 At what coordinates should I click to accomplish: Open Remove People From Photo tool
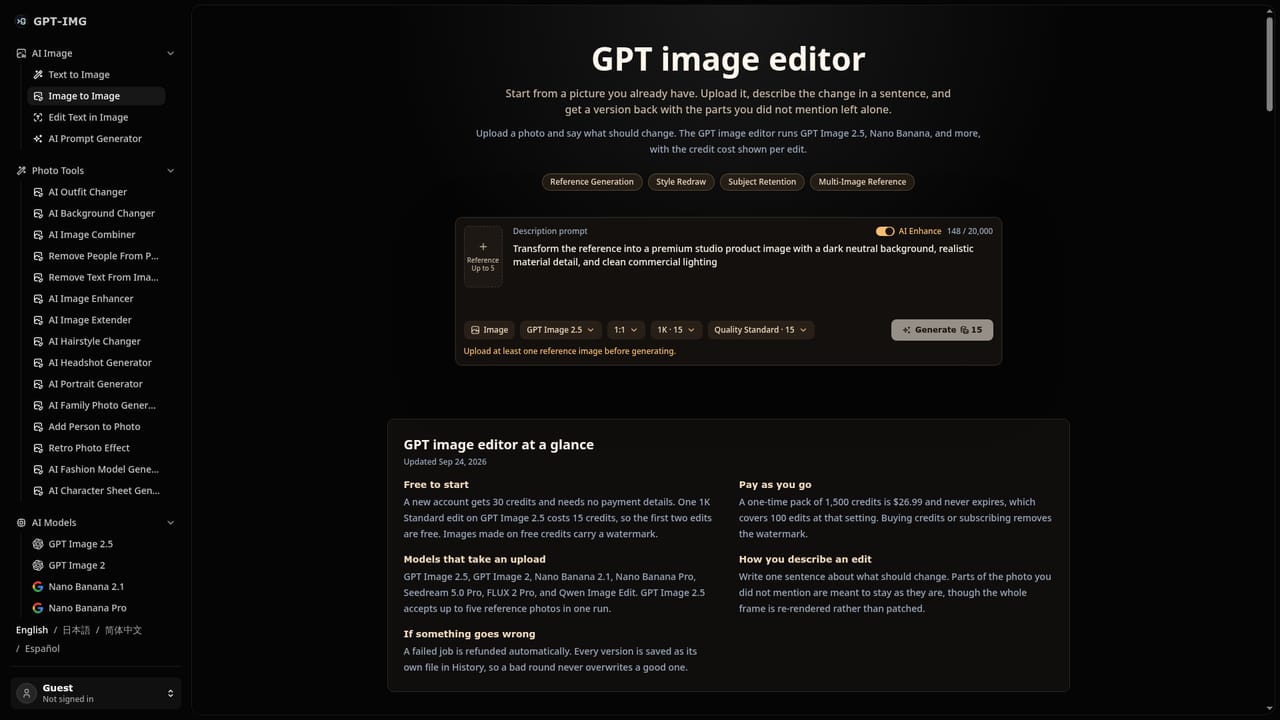(96, 256)
